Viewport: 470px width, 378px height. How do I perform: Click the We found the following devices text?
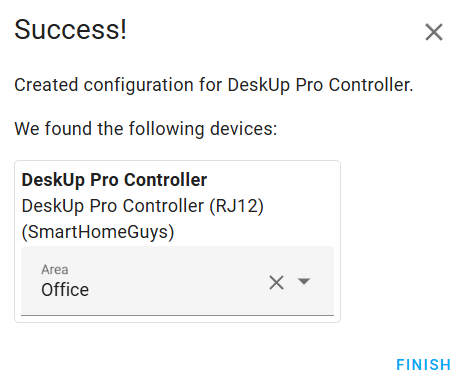(146, 129)
